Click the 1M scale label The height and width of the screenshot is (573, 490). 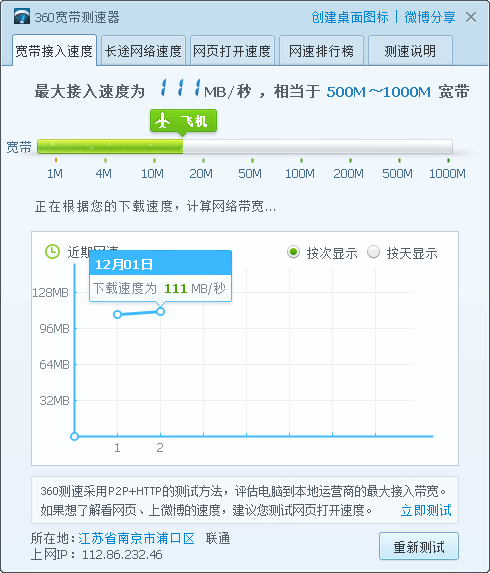(x=55, y=173)
